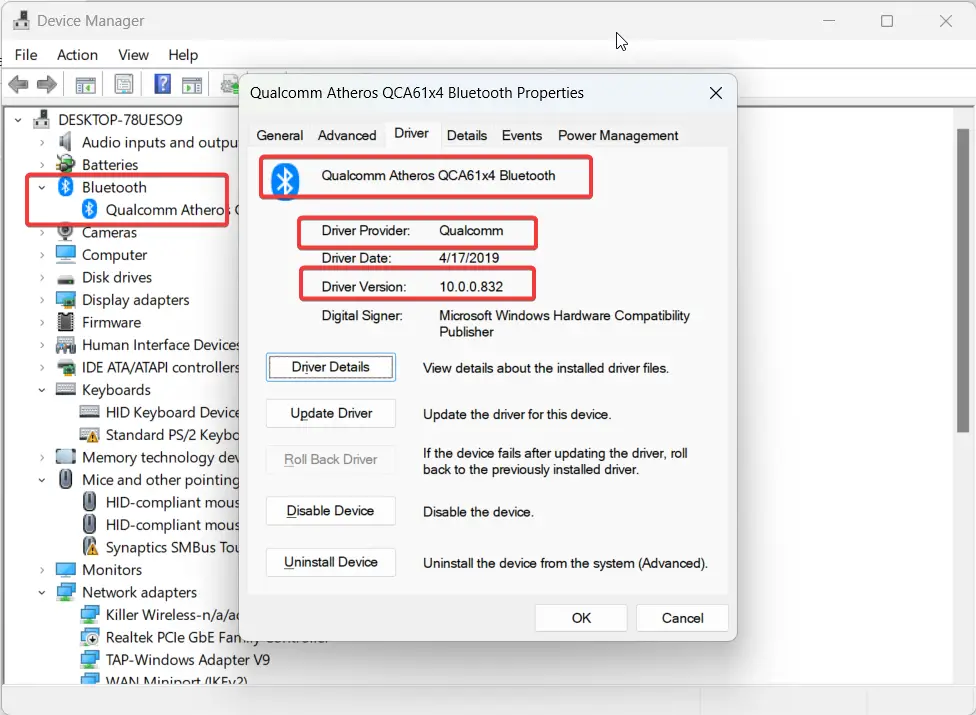Image resolution: width=976 pixels, height=715 pixels.
Task: Switch to the Details tab
Action: (x=467, y=135)
